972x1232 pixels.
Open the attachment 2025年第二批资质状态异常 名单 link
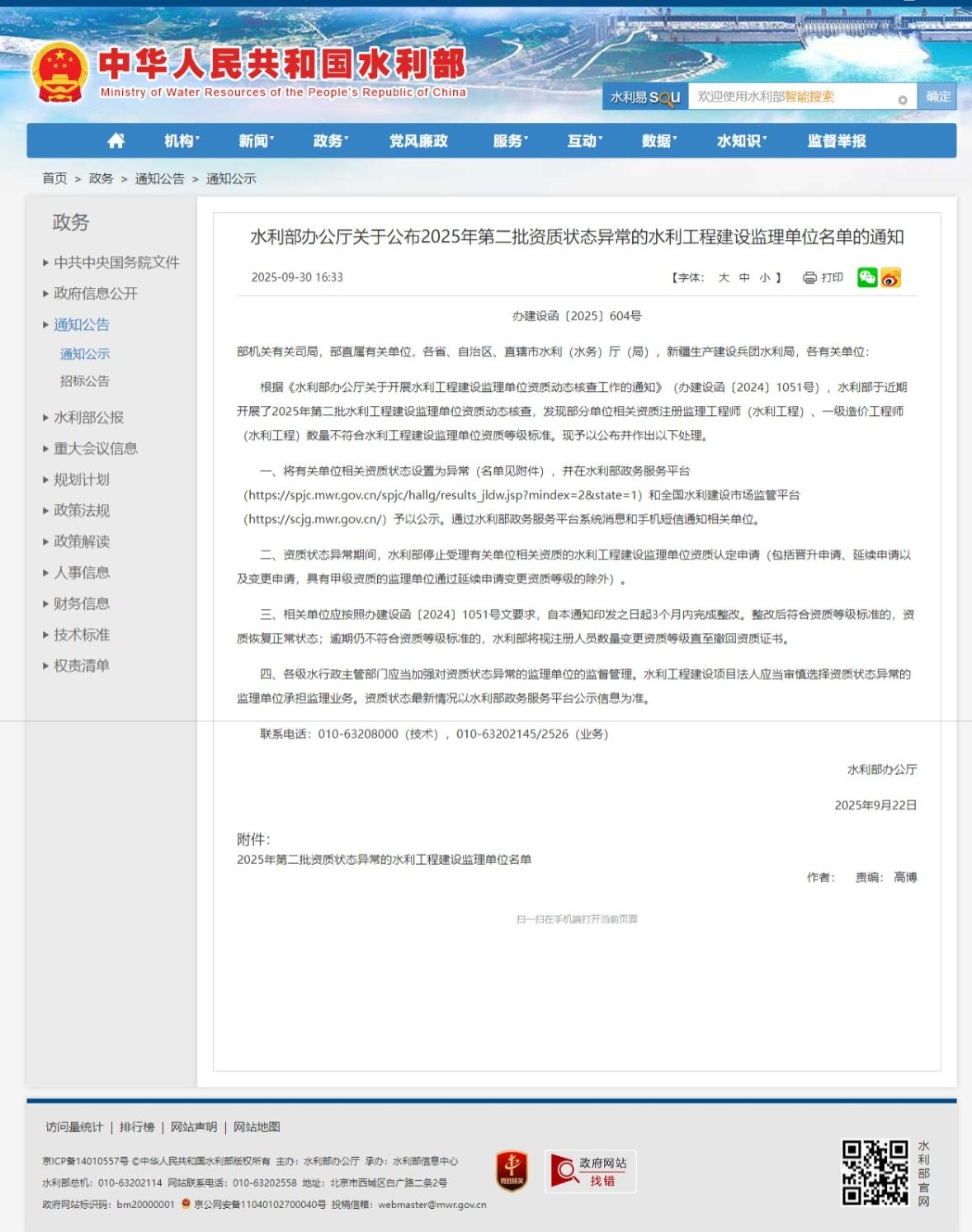384,860
